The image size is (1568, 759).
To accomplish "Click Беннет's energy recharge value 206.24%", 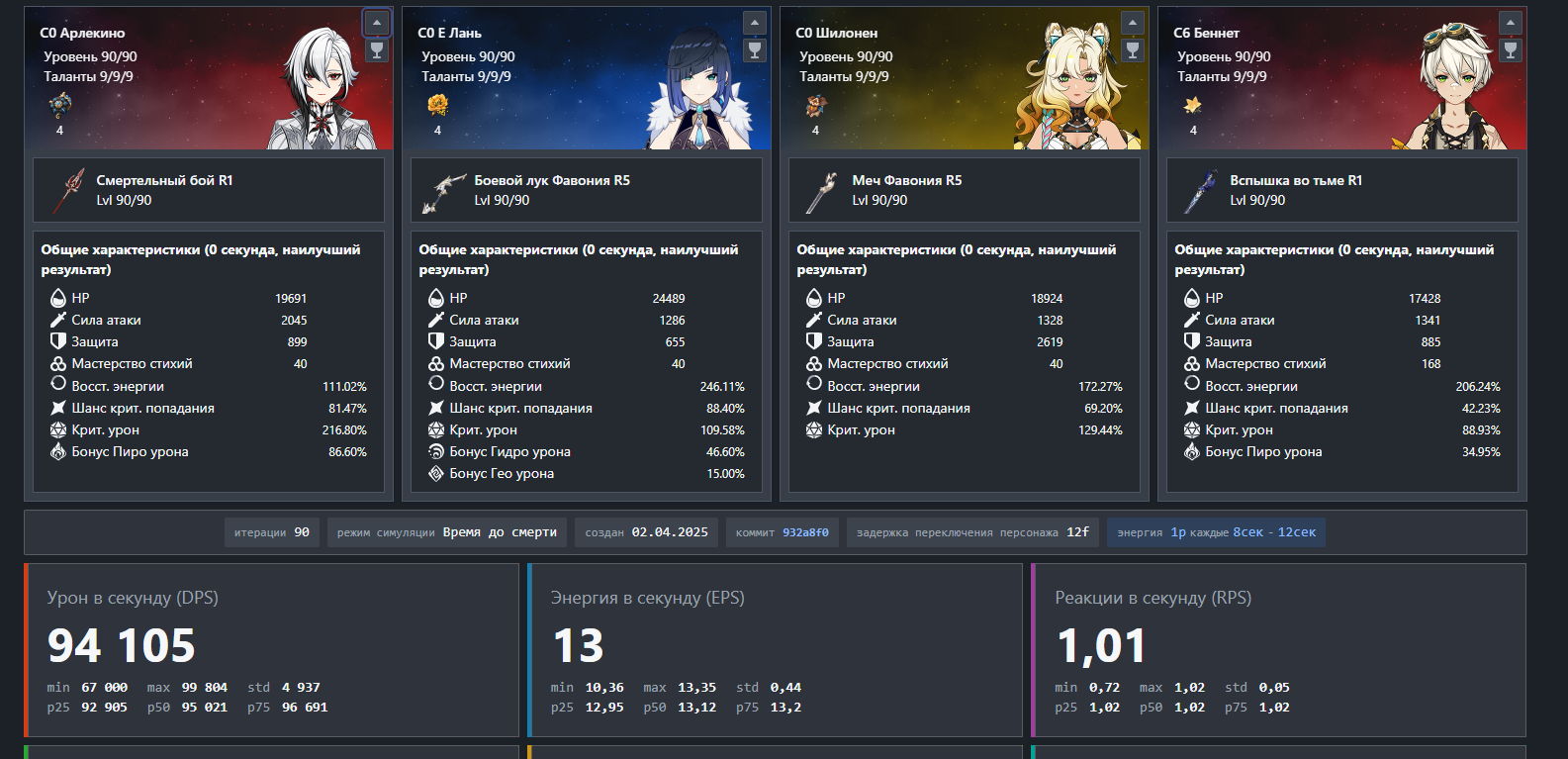I will (x=1478, y=386).
